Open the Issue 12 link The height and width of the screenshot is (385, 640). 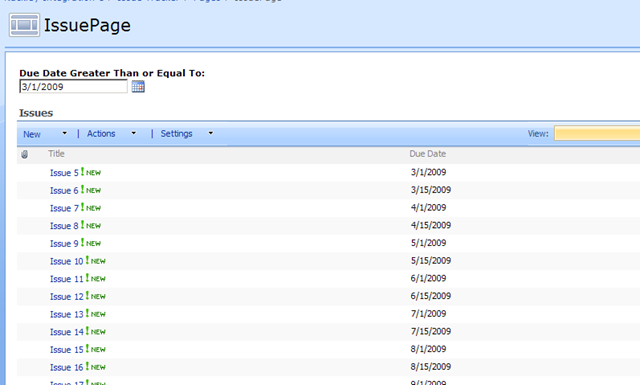(67, 297)
